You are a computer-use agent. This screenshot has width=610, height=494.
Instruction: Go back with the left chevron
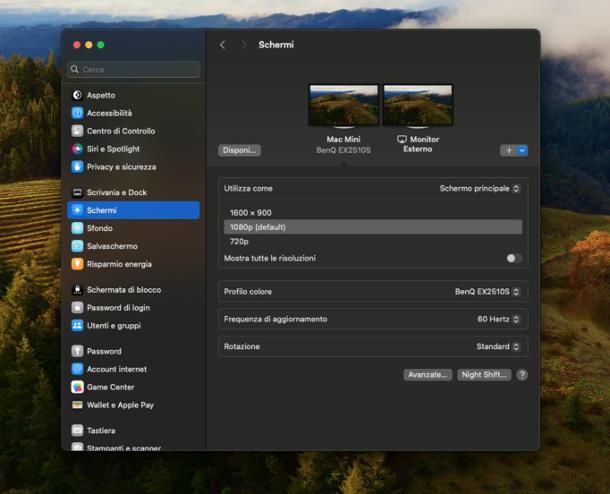click(223, 45)
